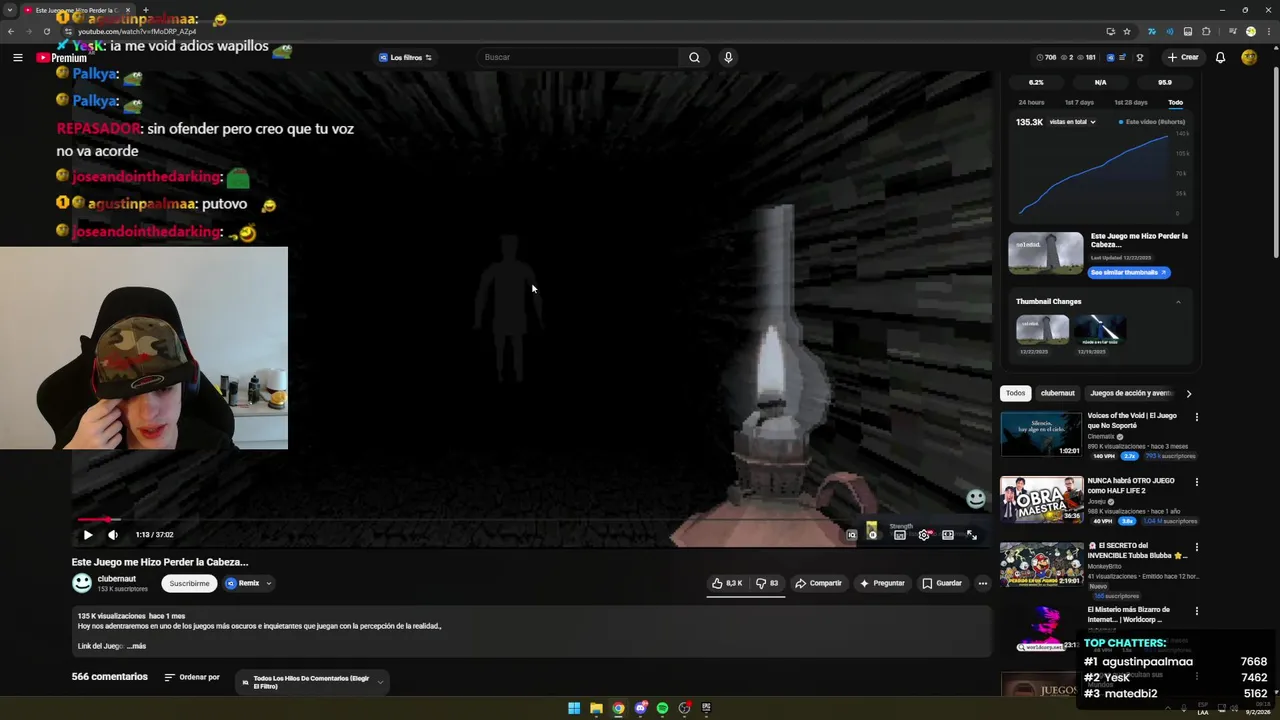
Task: Toggle subtitles in video player
Action: coord(900,535)
